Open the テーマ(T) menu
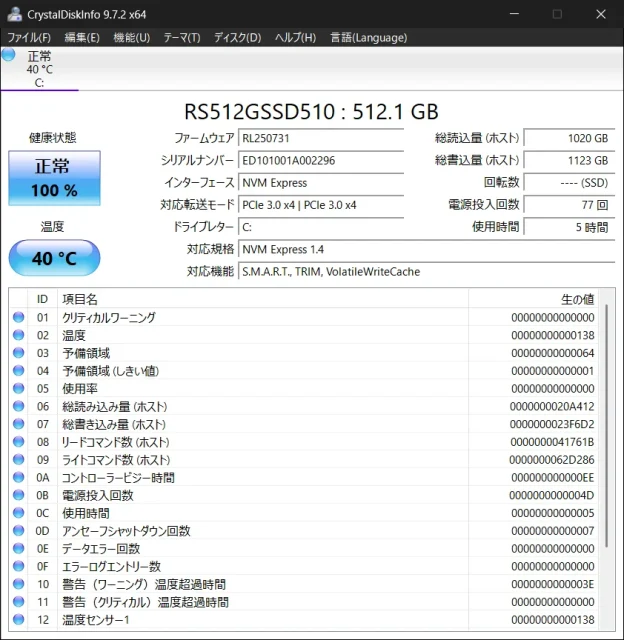Viewport: 624px width, 640px height. tap(183, 37)
